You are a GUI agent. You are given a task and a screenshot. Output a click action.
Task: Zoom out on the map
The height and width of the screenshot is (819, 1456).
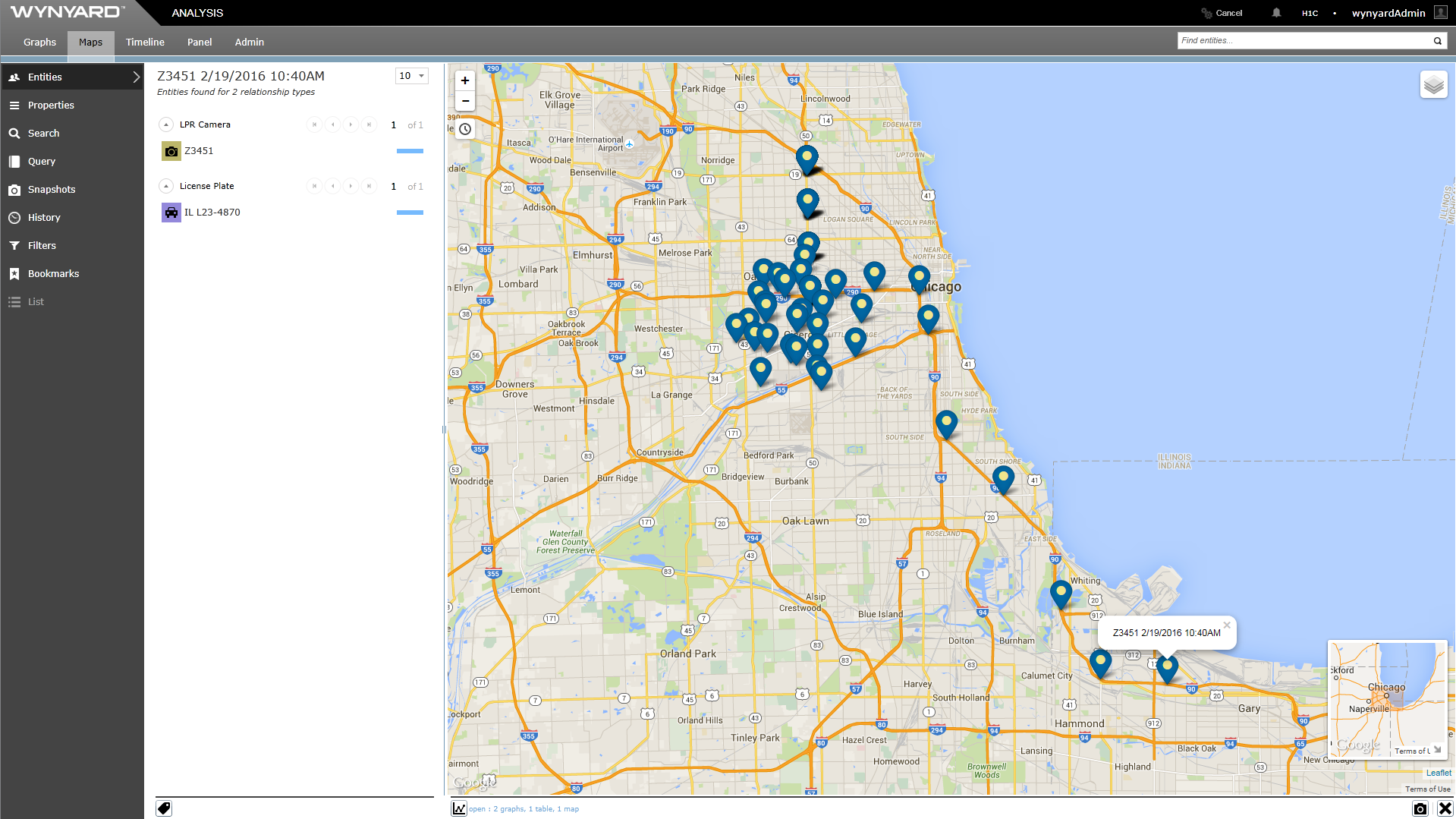point(465,101)
